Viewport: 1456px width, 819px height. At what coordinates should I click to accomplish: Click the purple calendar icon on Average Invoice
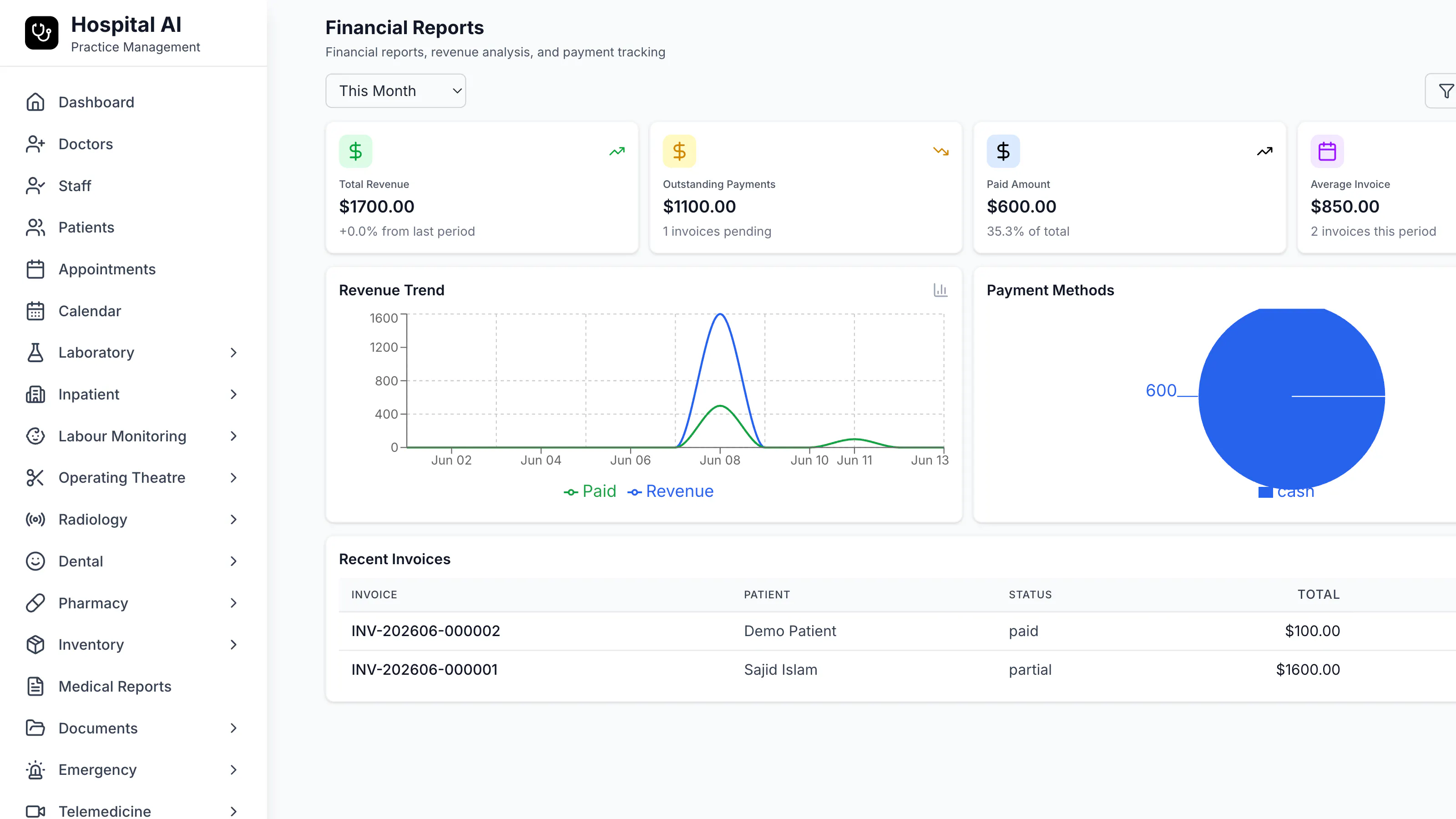[1327, 152]
